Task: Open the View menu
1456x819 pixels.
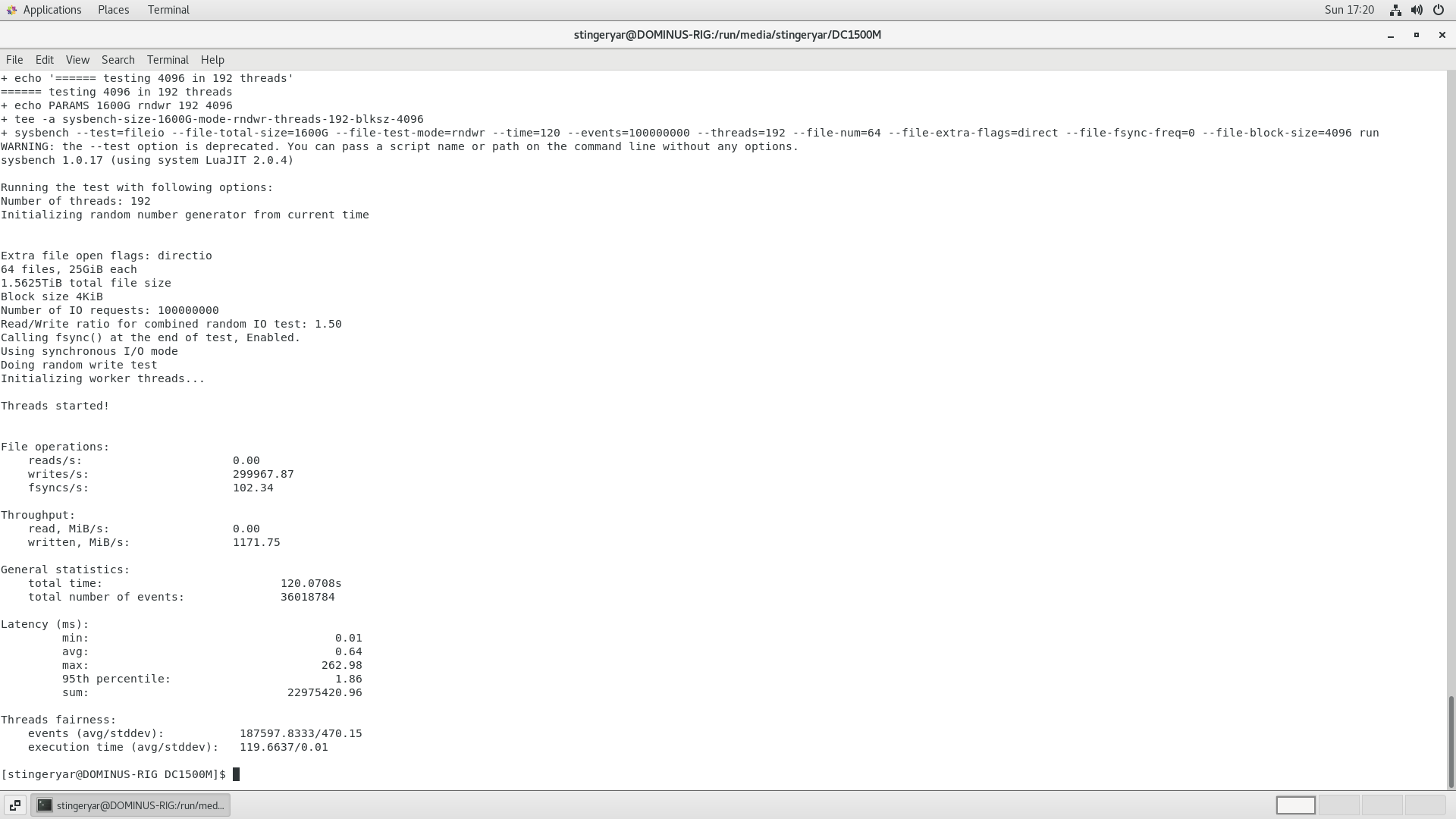Action: pos(77,60)
